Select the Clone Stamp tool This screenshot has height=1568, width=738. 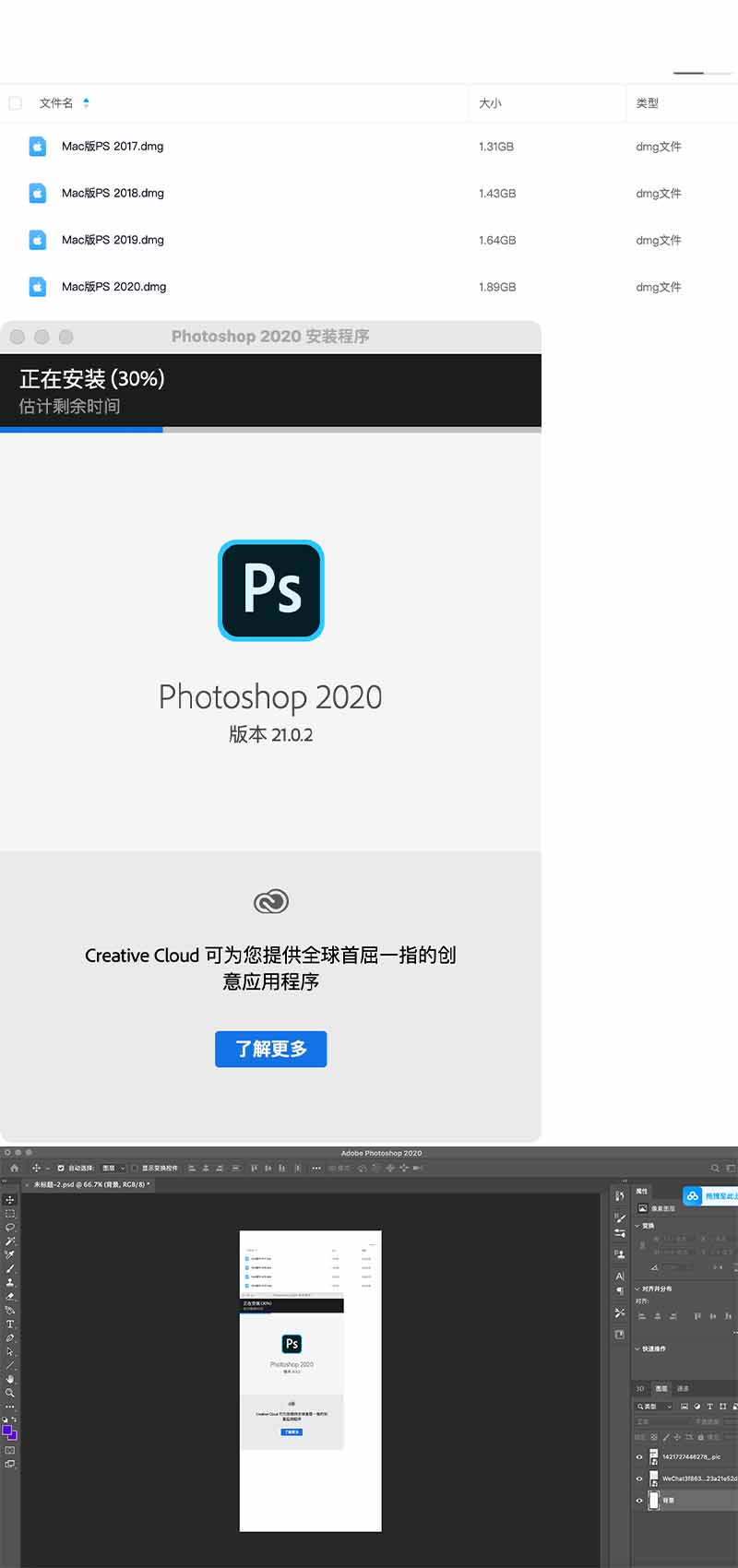9,1282
